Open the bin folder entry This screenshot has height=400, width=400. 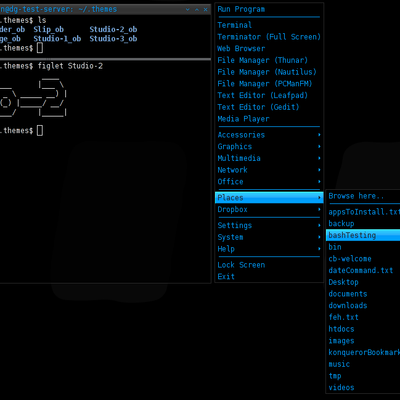click(363, 247)
